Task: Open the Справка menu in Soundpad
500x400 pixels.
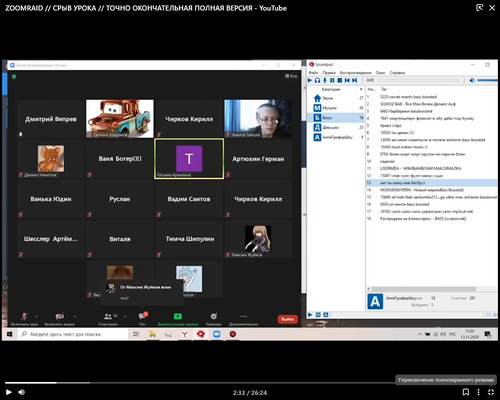Action: (x=397, y=73)
